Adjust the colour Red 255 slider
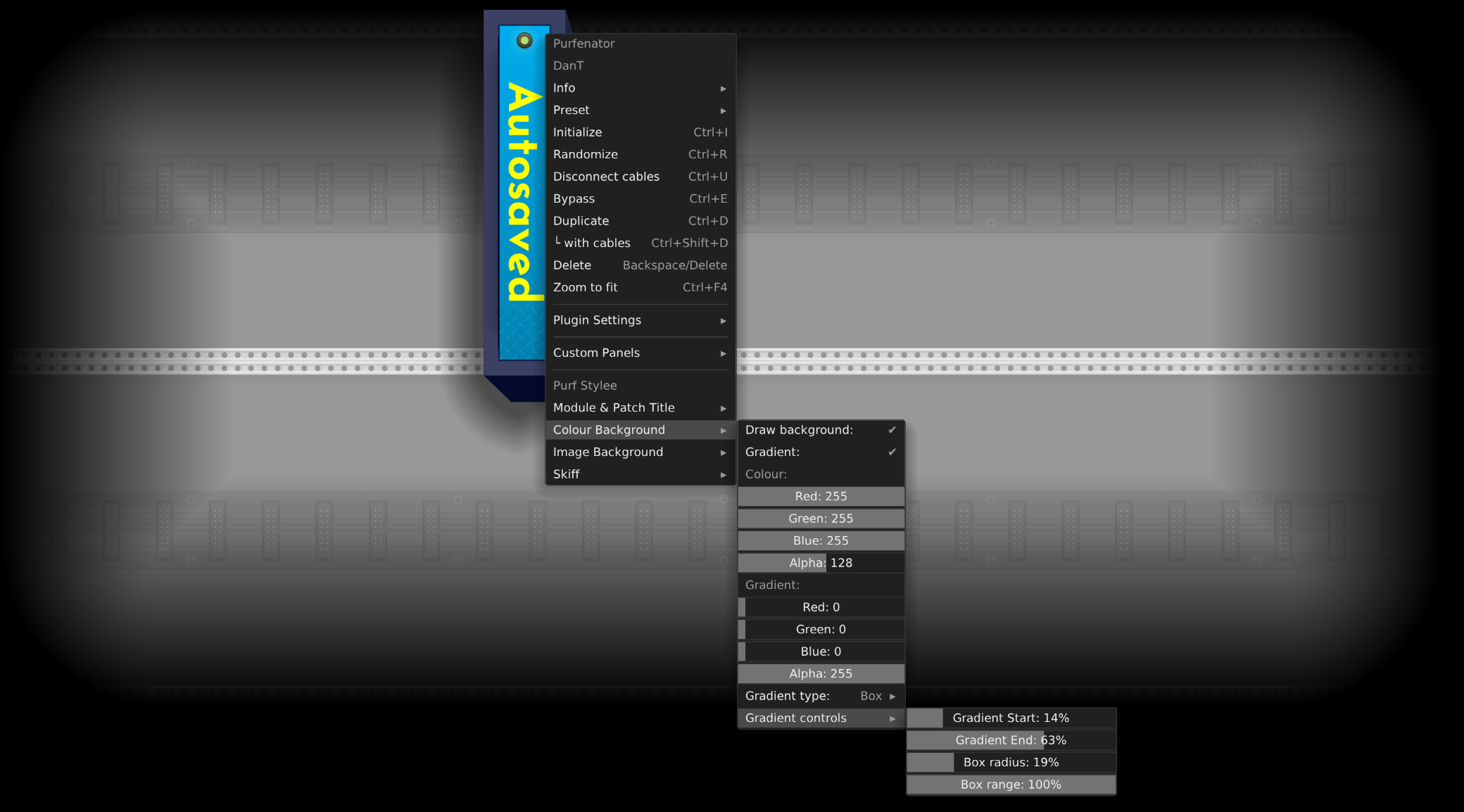1464x812 pixels. pyautogui.click(x=821, y=496)
